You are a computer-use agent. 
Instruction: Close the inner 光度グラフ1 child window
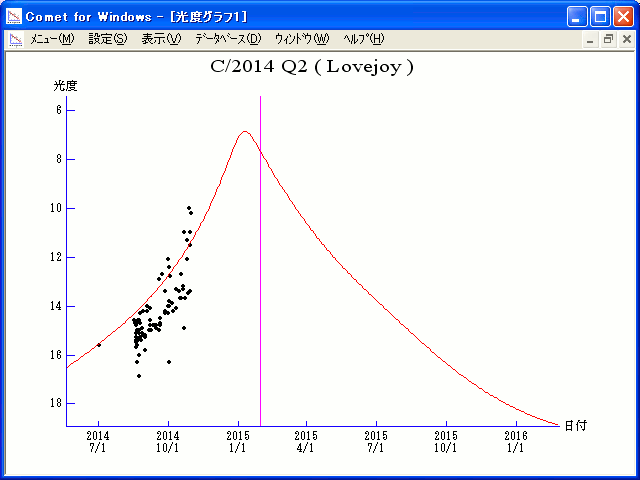pos(627,40)
